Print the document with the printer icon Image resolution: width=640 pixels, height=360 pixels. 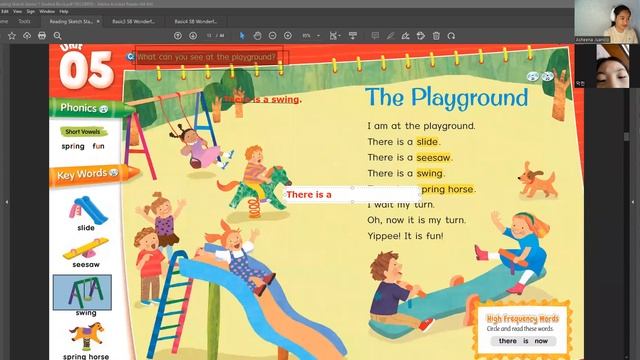(42, 36)
